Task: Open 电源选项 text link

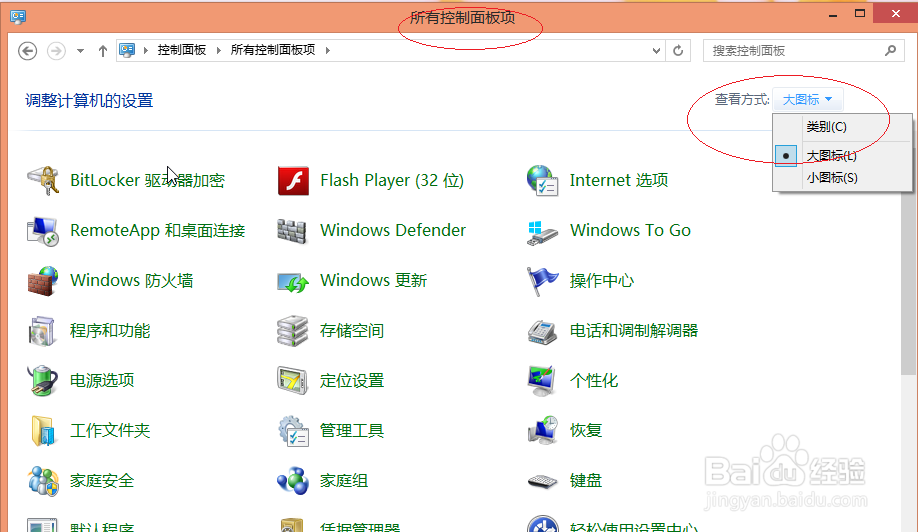Action: 102,381
